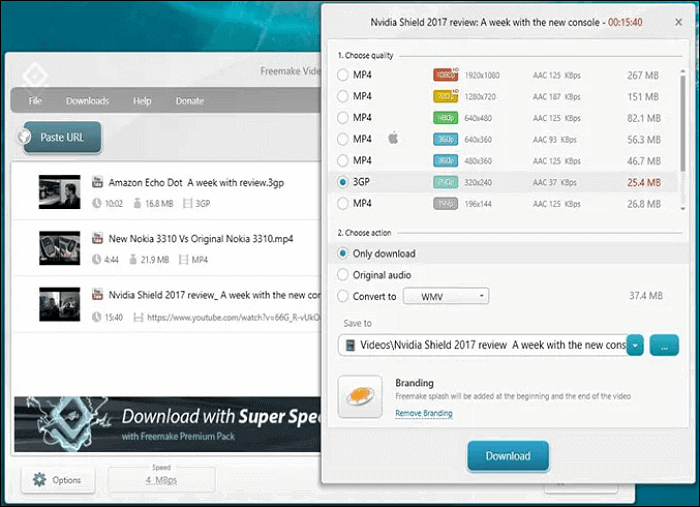This screenshot has height=507, width=700.
Task: Choose the Convert to radio button
Action: pyautogui.click(x=344, y=296)
